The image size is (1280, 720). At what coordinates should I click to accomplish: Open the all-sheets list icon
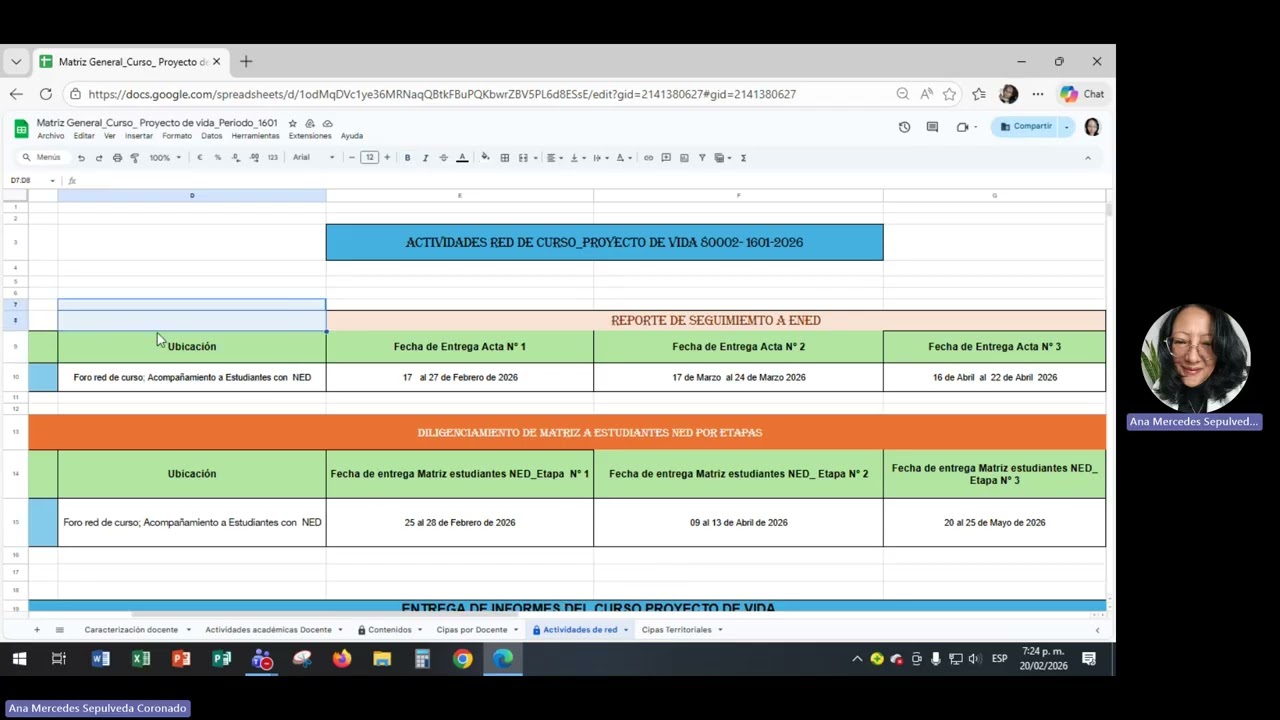click(59, 630)
